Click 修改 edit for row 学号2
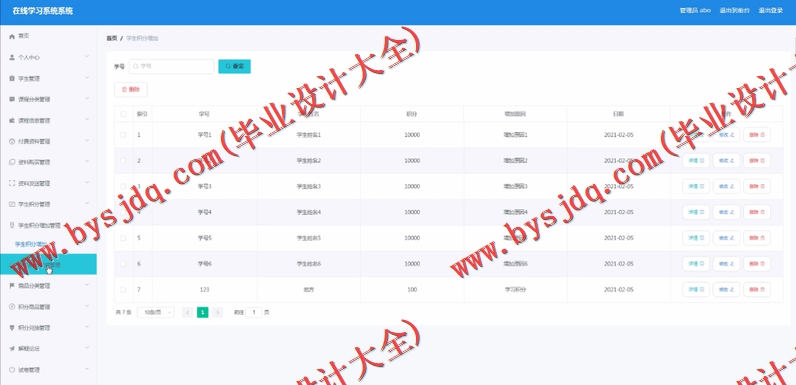 [x=726, y=161]
